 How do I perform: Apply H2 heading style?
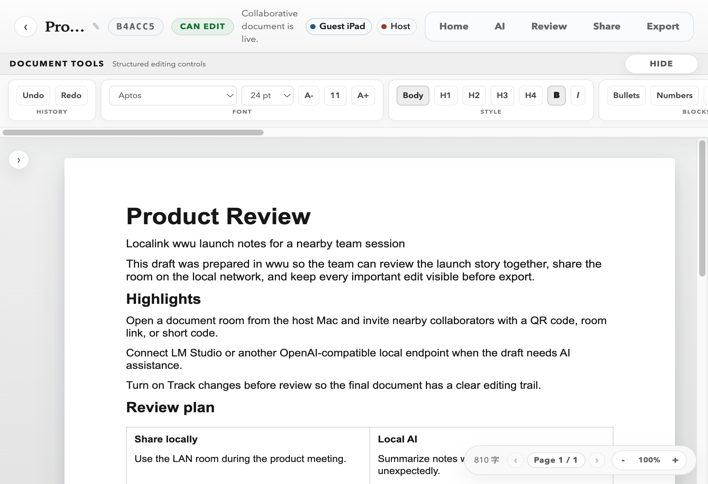click(x=474, y=95)
